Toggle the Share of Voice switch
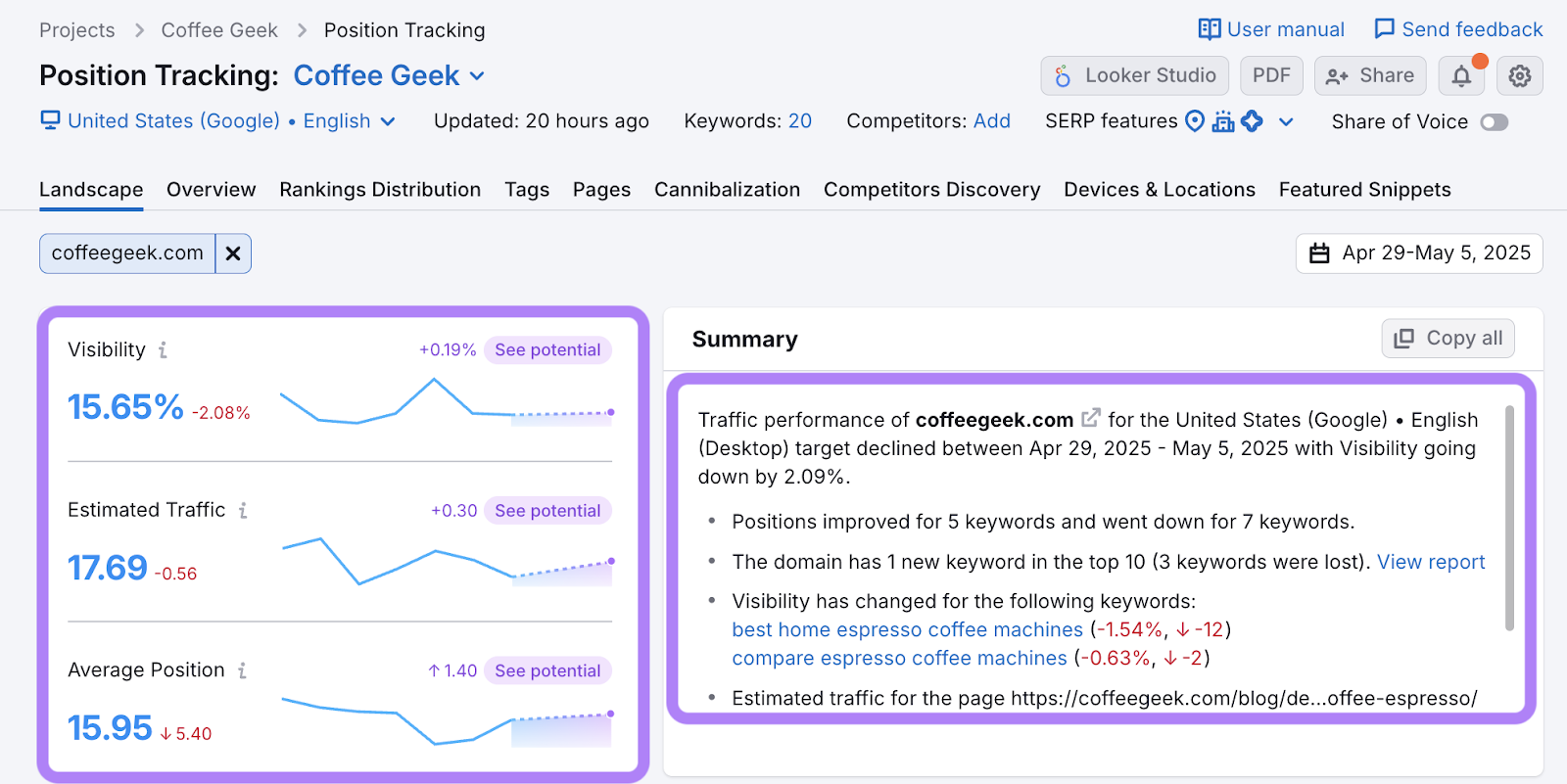This screenshot has width=1567, height=784. 1494,122
